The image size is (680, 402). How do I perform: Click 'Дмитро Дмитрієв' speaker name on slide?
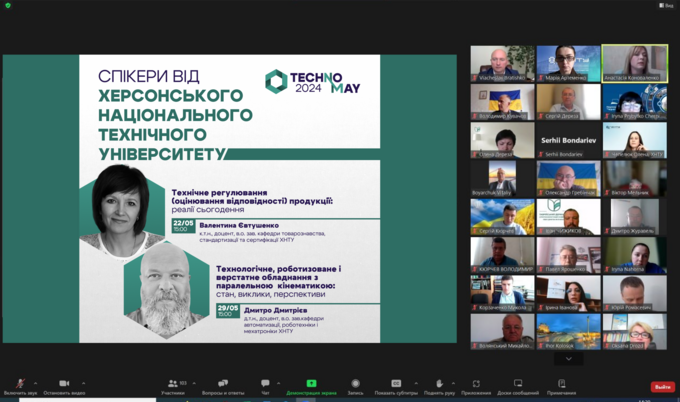click(275, 310)
